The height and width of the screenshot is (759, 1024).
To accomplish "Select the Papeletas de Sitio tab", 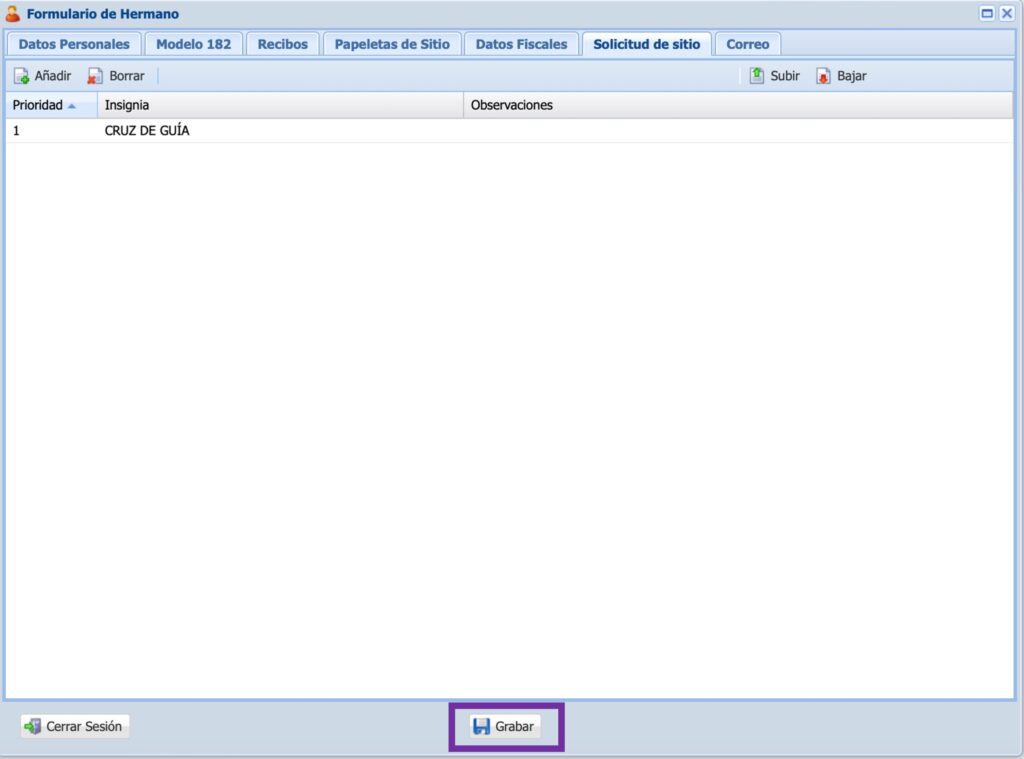I will click(392, 44).
